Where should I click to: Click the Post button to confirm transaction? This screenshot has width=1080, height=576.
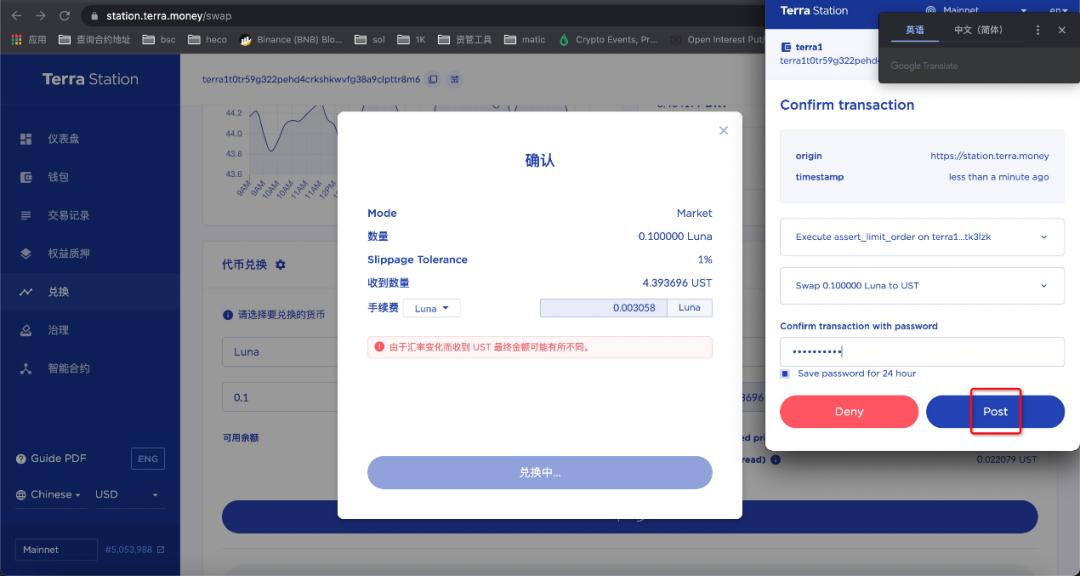pos(994,411)
